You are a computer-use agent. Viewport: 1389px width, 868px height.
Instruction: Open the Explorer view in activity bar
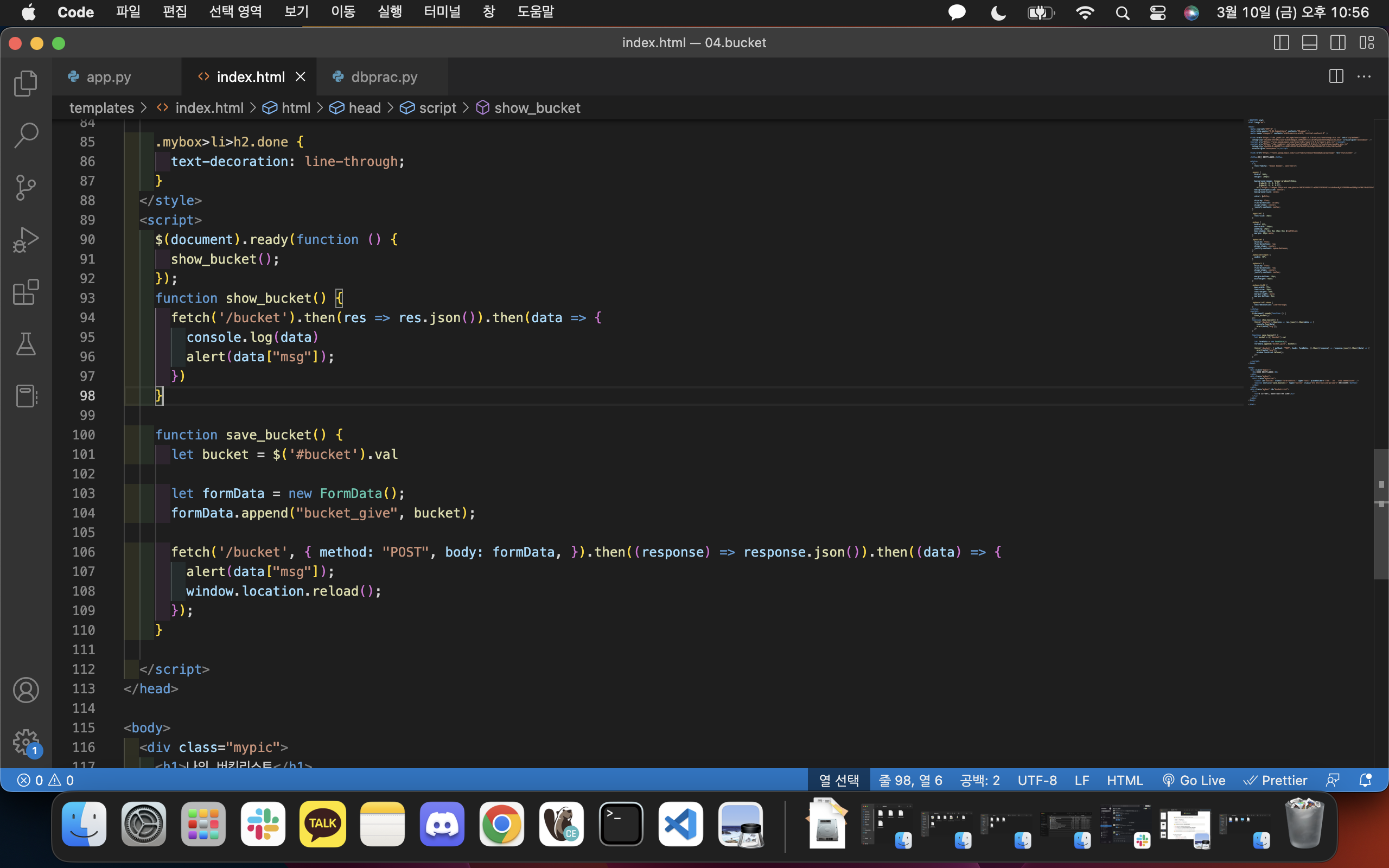coord(26,83)
